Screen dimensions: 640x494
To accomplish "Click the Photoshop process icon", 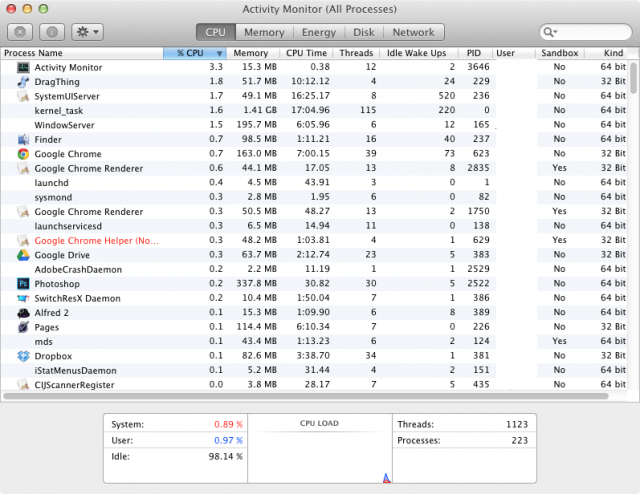I will (x=23, y=284).
